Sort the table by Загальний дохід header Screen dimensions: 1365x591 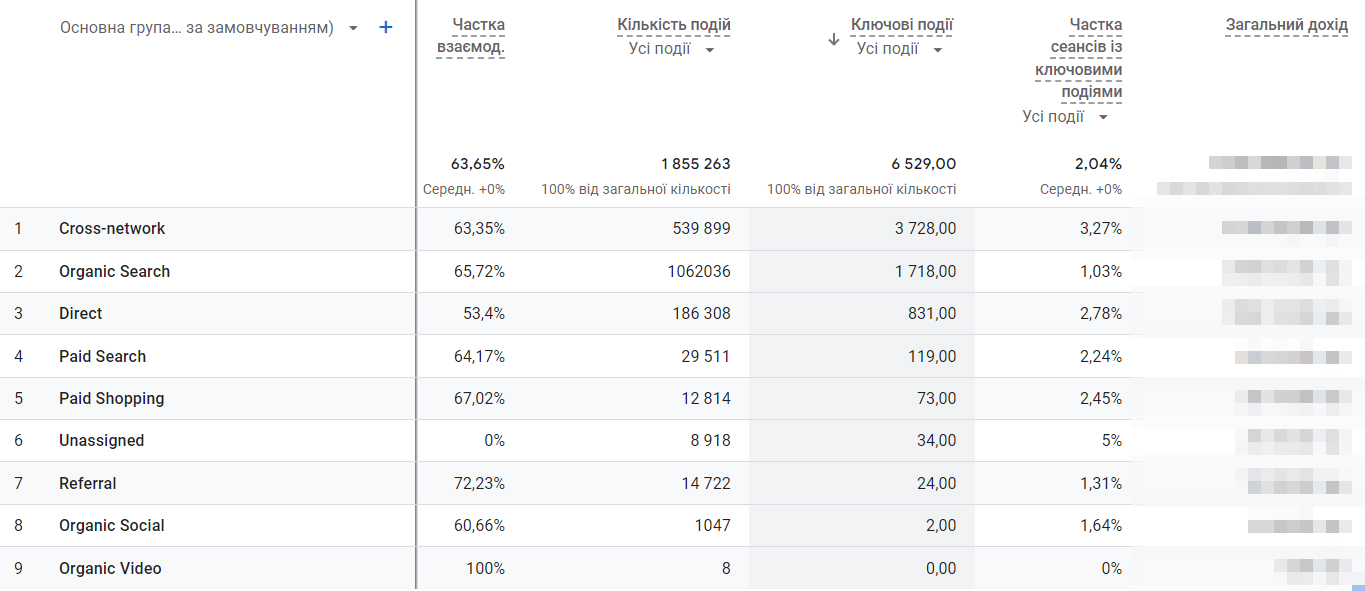tap(1287, 22)
